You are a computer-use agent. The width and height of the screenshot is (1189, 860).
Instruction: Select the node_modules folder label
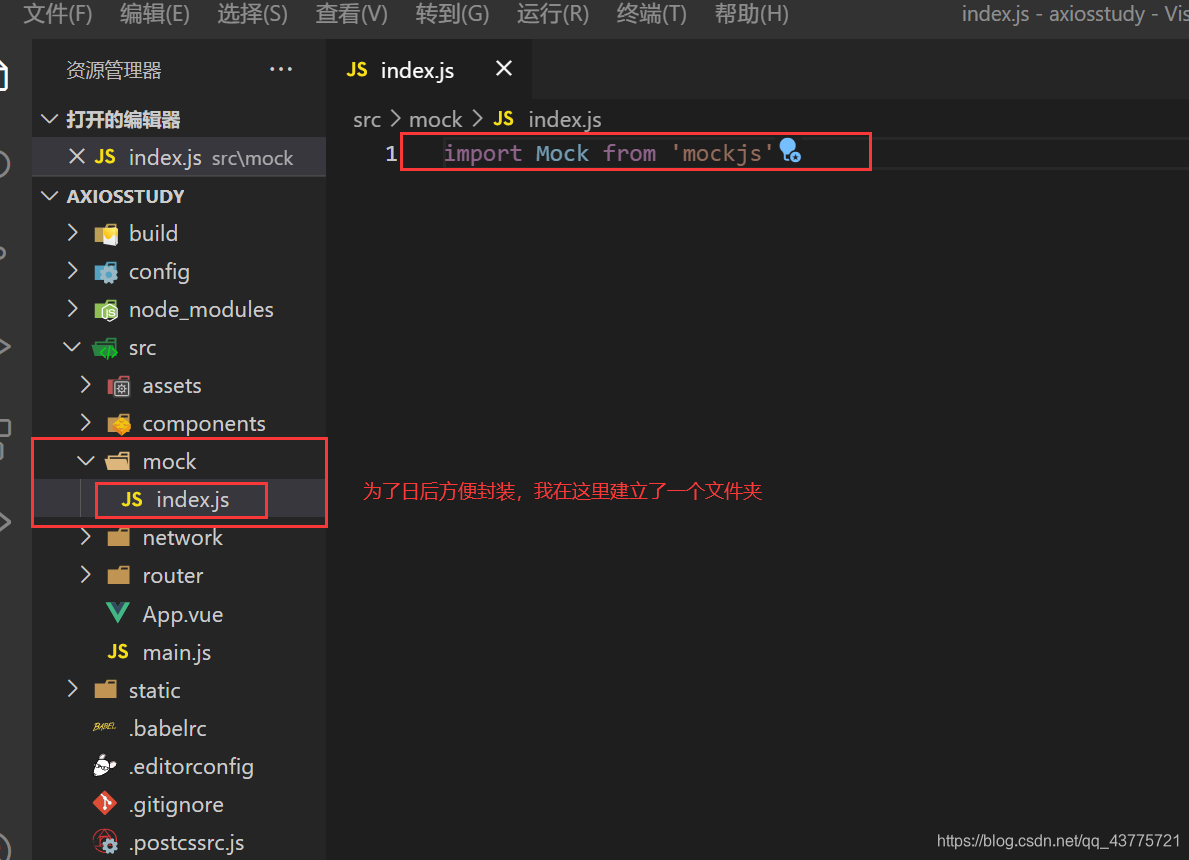click(201, 309)
